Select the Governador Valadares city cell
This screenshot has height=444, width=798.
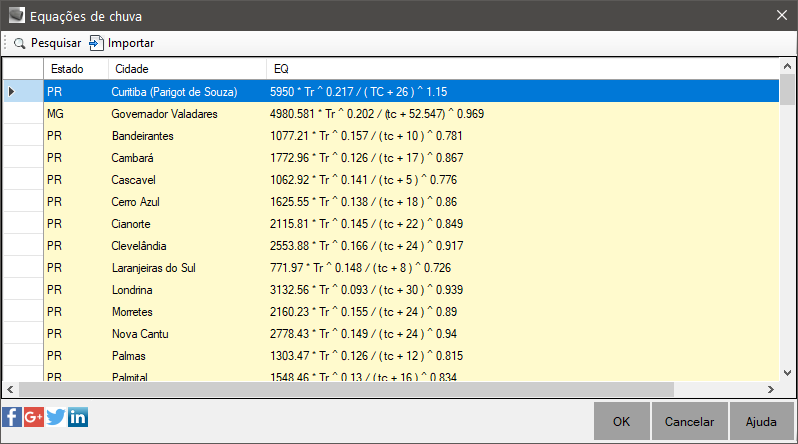[x=187, y=114]
